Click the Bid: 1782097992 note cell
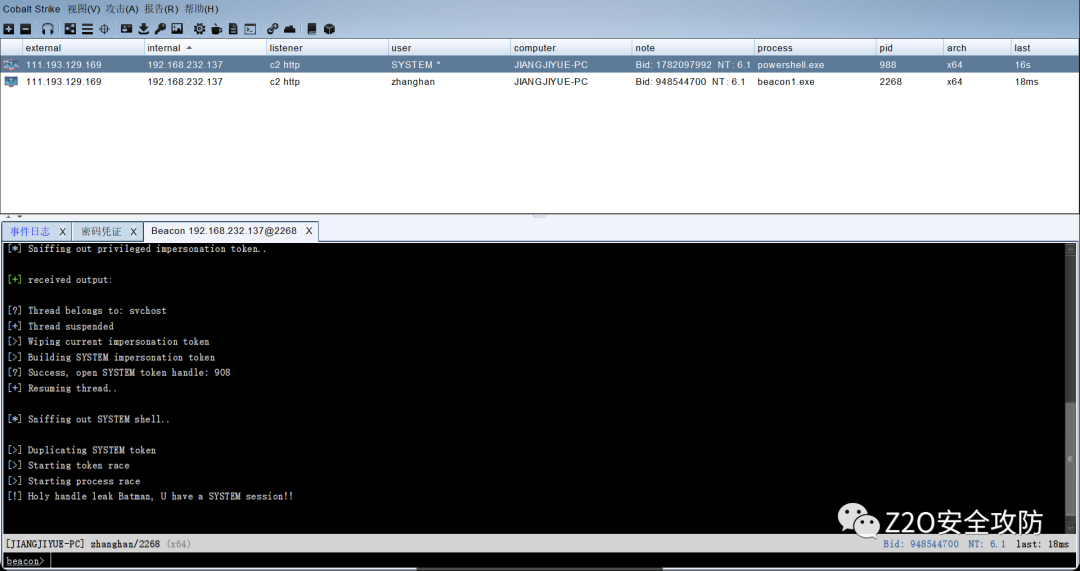The height and width of the screenshot is (571, 1080). (692, 65)
